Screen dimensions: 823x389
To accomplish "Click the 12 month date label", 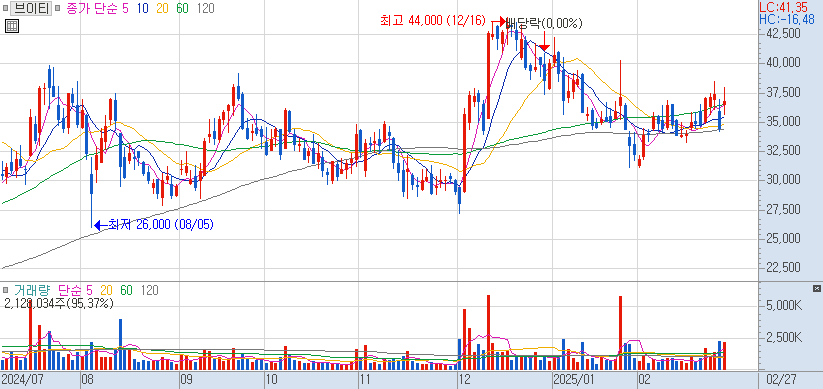I will [464, 380].
